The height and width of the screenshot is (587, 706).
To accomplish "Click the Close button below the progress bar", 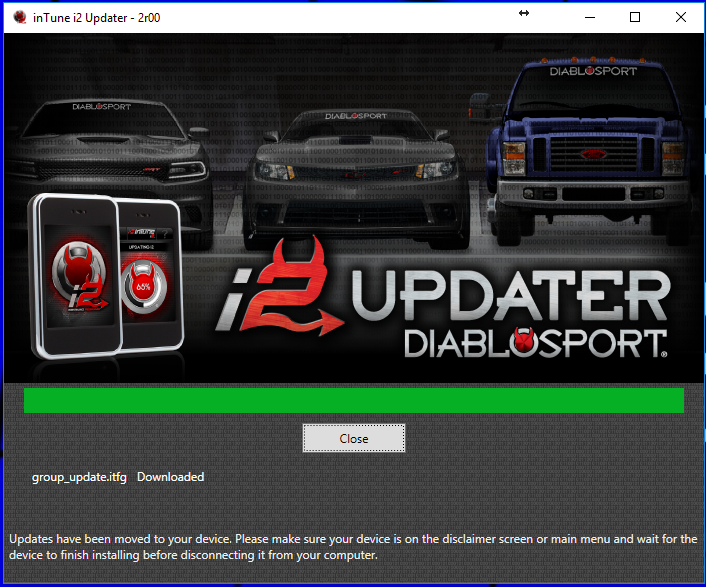I will pos(353,438).
